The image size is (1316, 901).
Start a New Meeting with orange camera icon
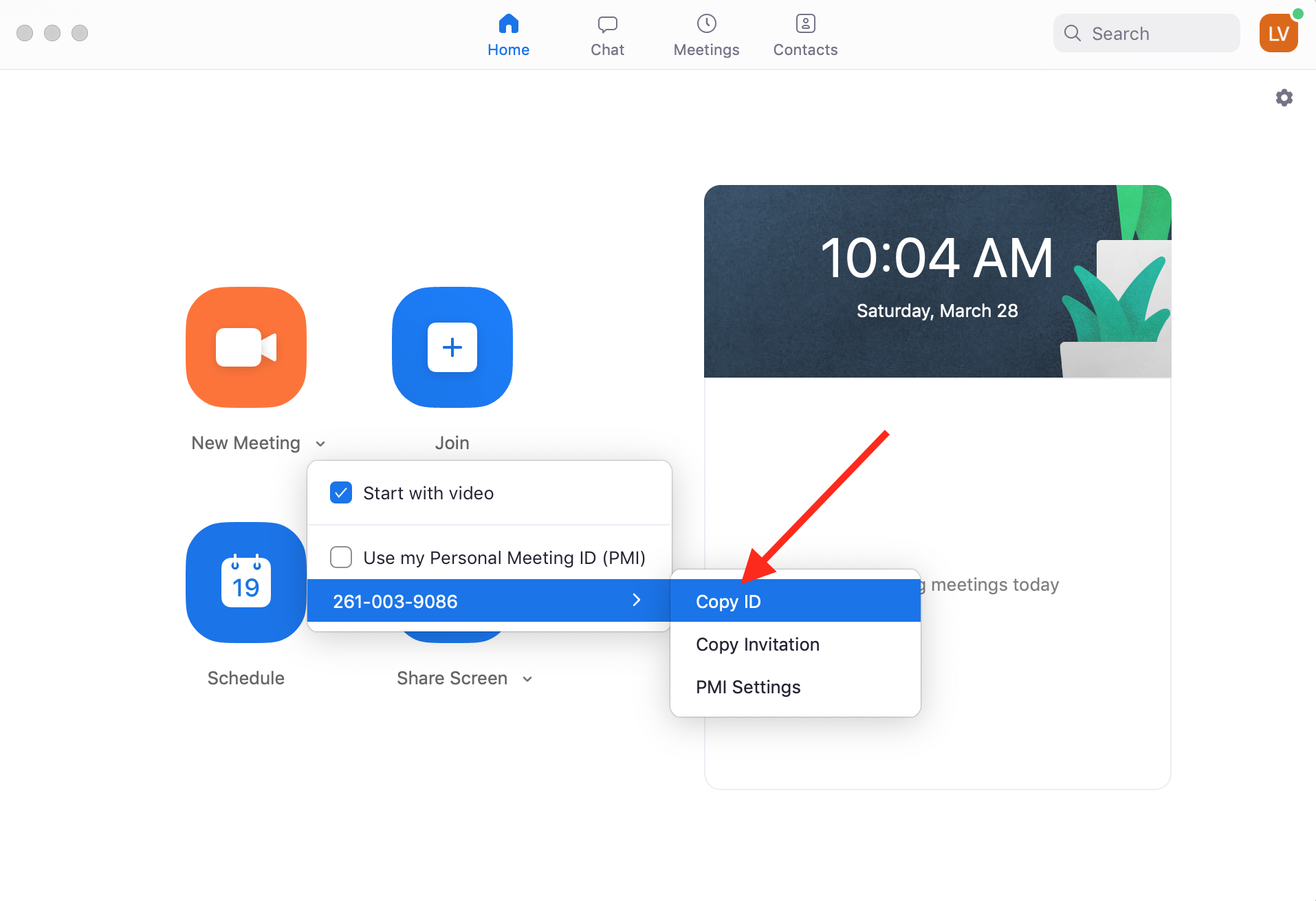pyautogui.click(x=246, y=347)
